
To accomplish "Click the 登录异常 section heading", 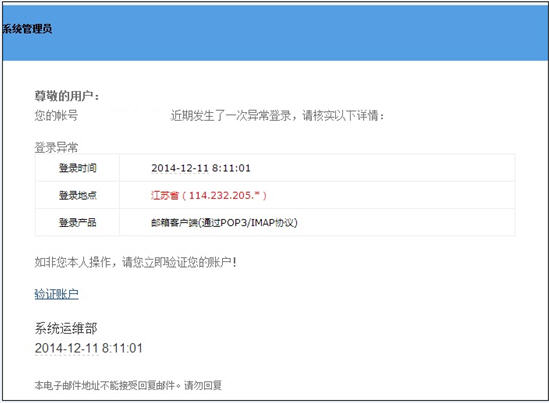I will pyautogui.click(x=56, y=147).
